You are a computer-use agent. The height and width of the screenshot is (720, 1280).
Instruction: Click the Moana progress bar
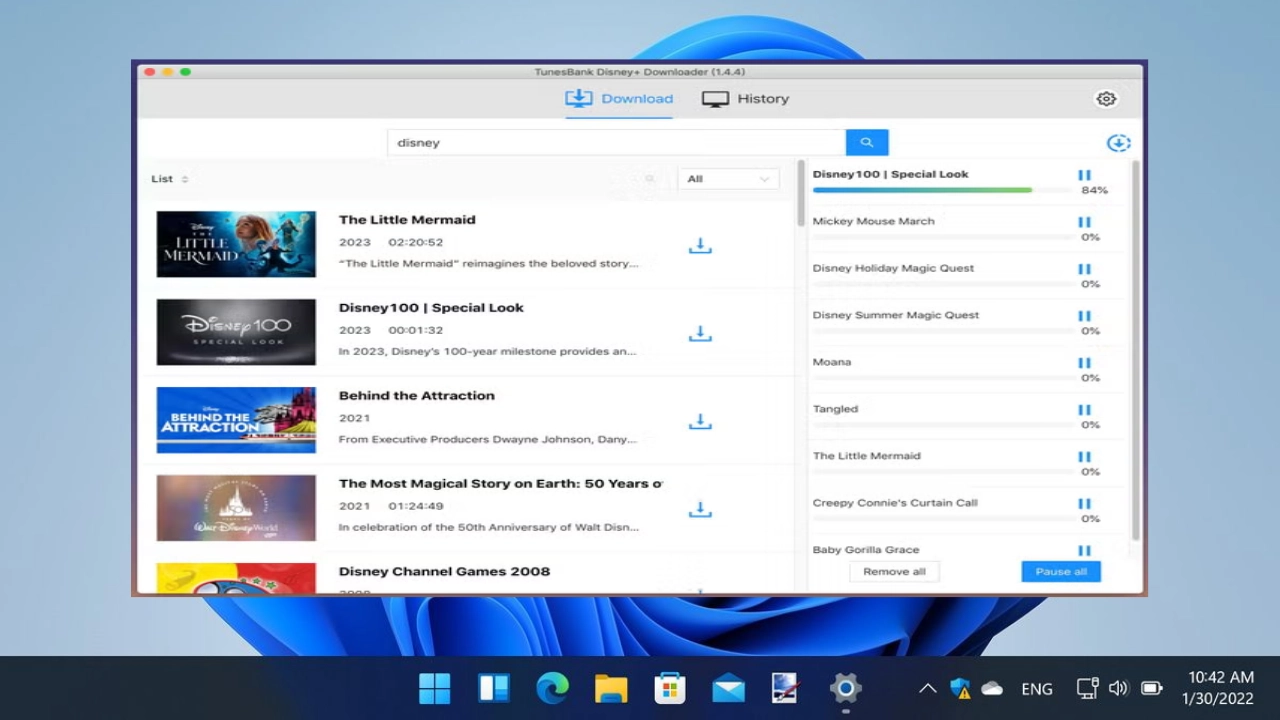[942, 378]
